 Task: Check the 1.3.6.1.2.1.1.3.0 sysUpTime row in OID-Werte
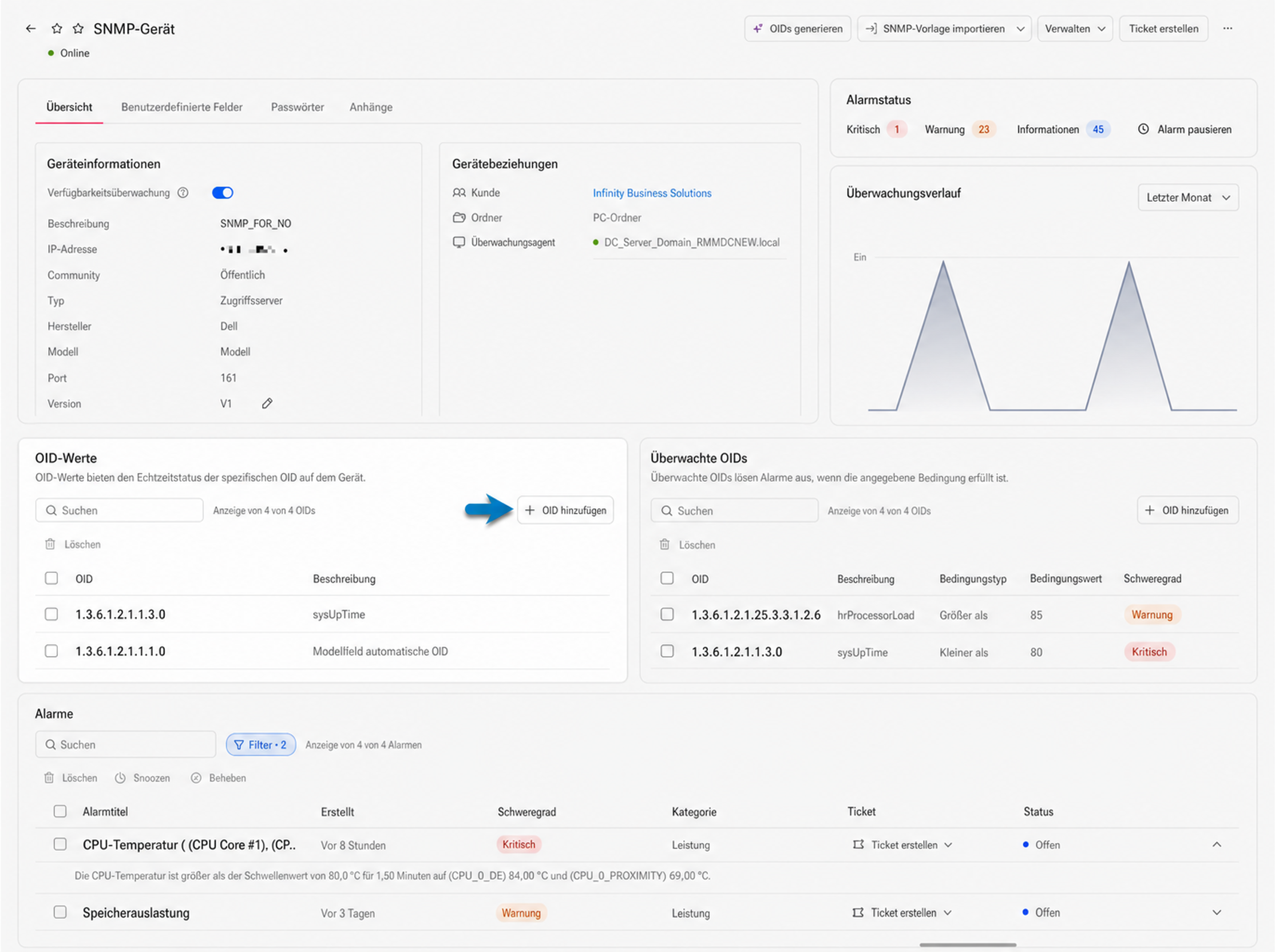click(52, 614)
